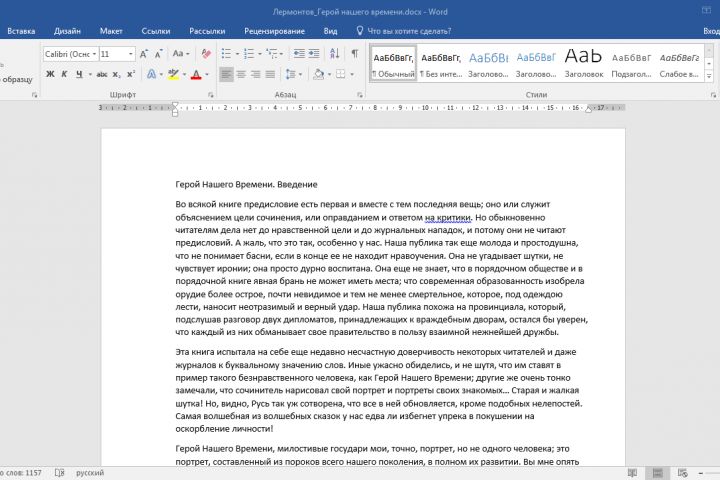720x480 pixels.
Task: Insert a bulleted list
Action: pyautogui.click(x=226, y=54)
